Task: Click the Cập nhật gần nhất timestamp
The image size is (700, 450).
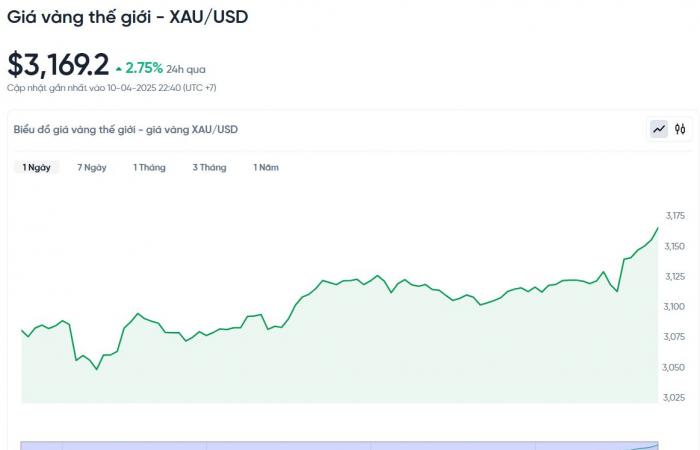Action: point(112,88)
